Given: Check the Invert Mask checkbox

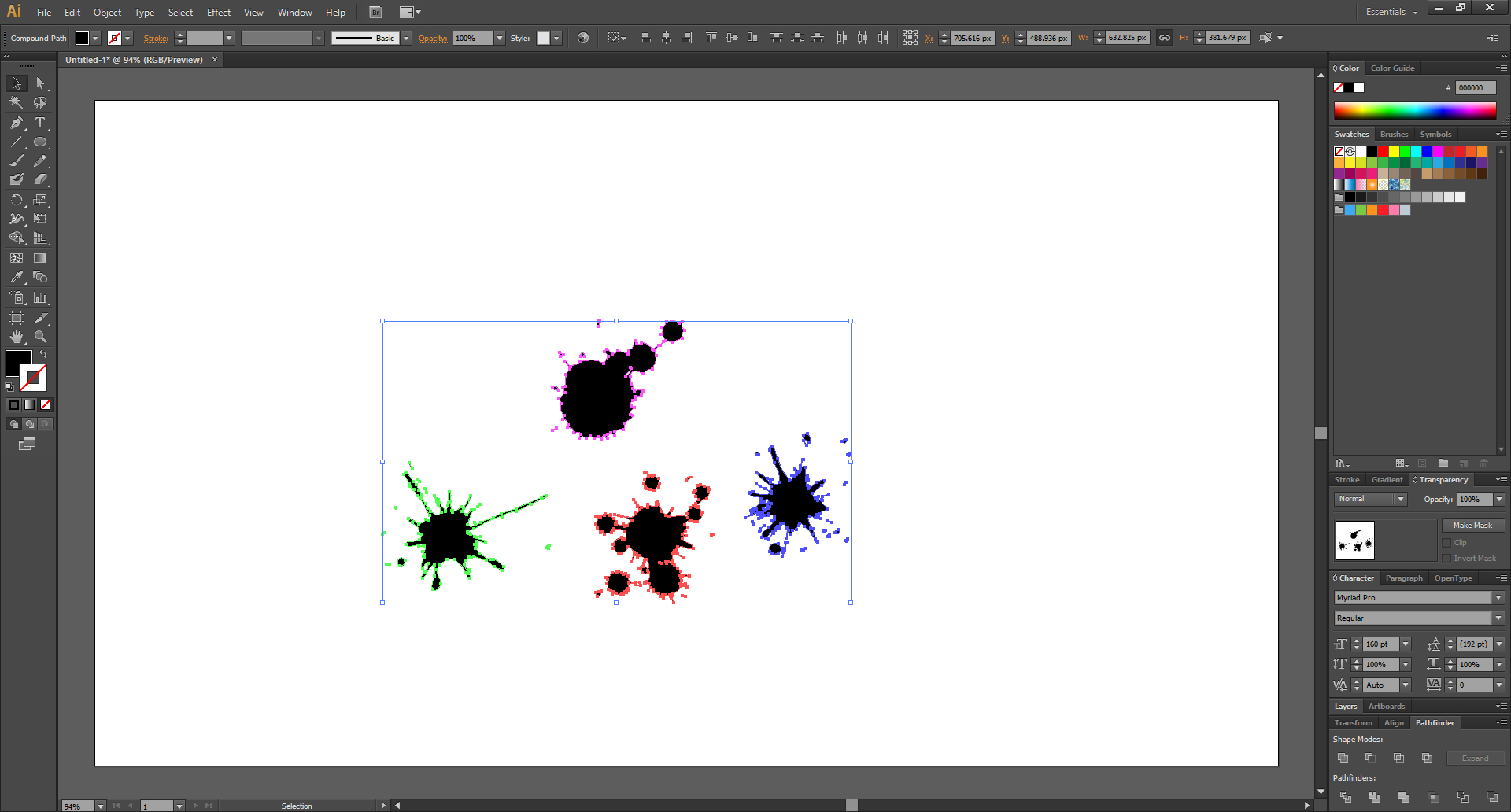Looking at the screenshot, I should coord(1446,559).
